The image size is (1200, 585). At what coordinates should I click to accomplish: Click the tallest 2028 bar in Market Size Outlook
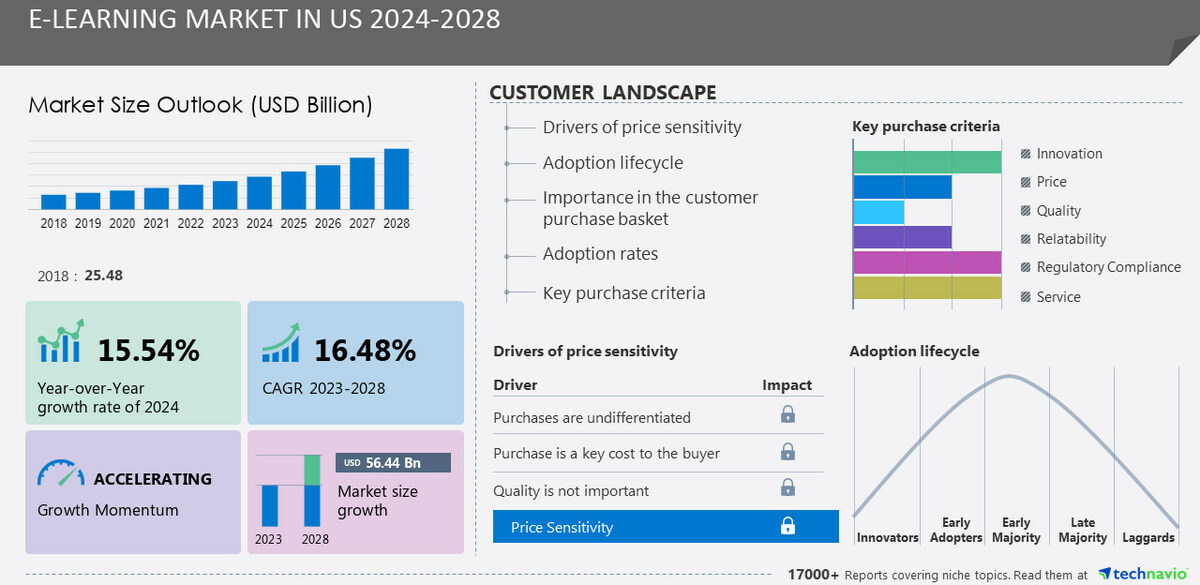(397, 180)
